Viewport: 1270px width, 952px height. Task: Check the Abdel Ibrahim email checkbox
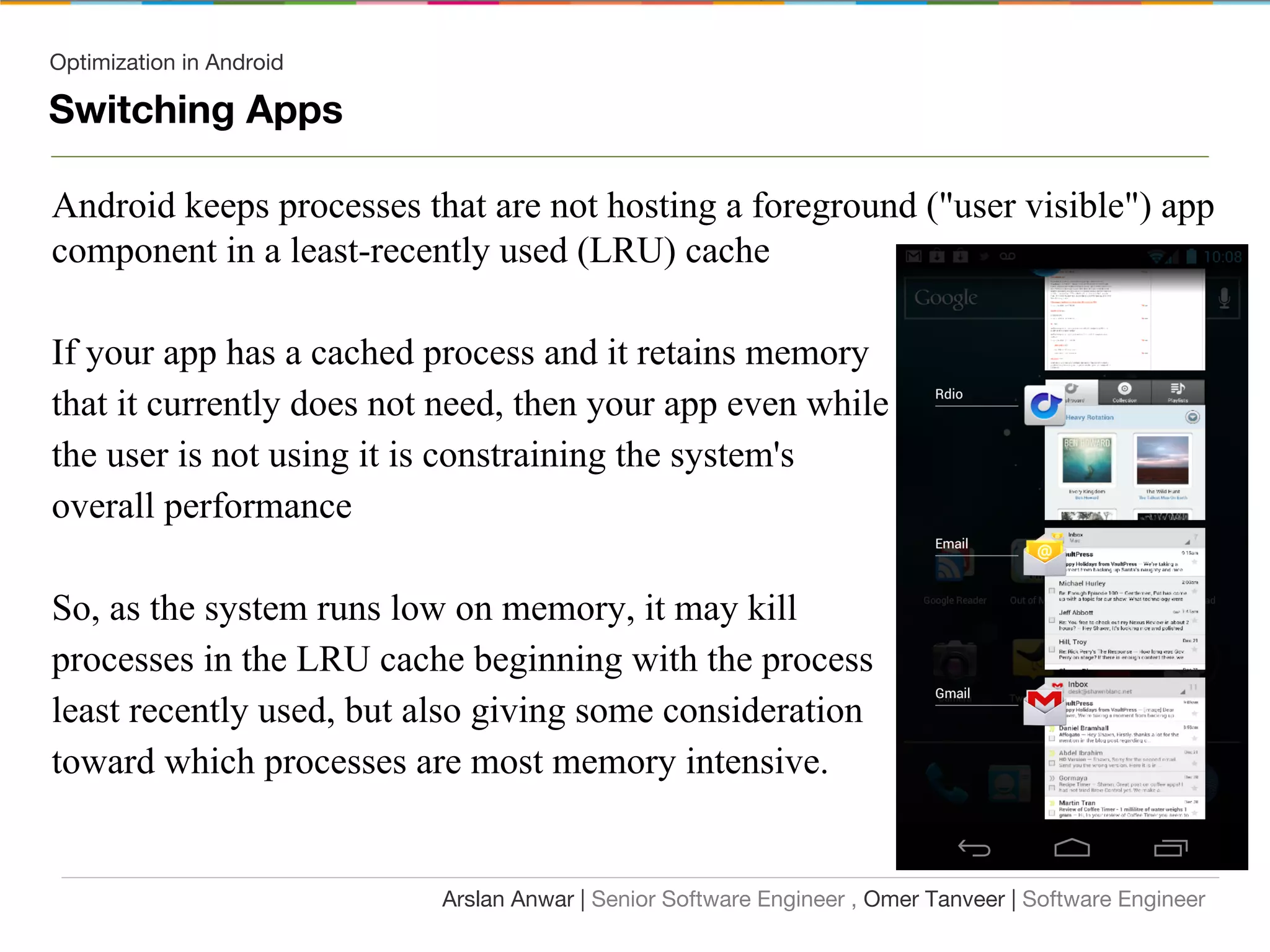1052,762
